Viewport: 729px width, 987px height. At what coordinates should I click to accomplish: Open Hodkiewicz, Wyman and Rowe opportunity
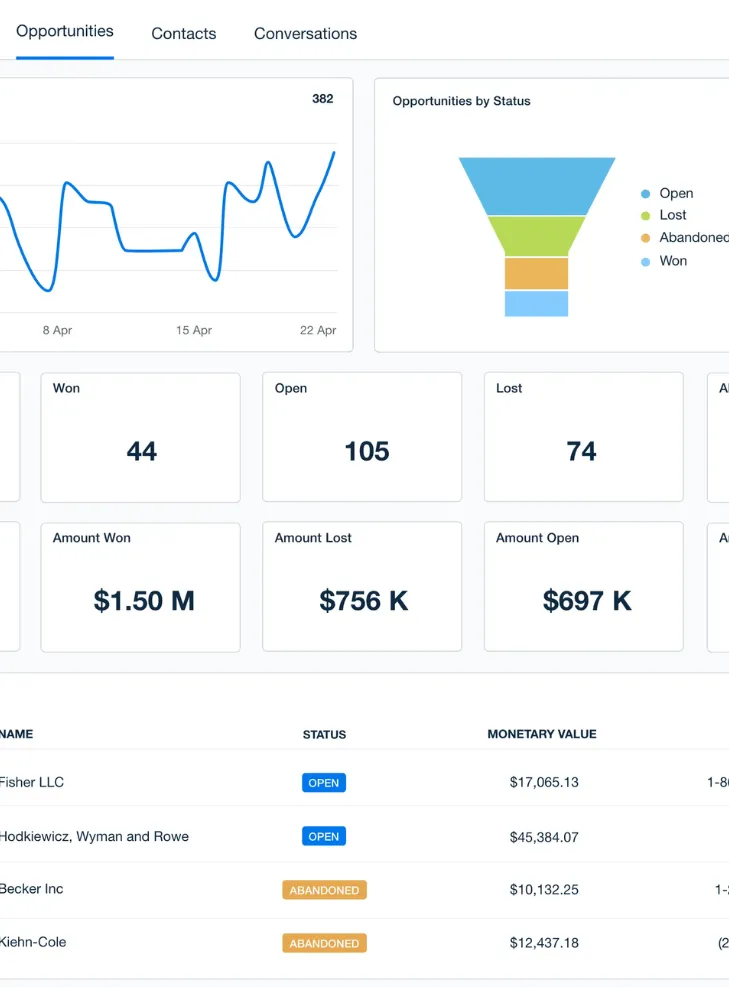[94, 837]
